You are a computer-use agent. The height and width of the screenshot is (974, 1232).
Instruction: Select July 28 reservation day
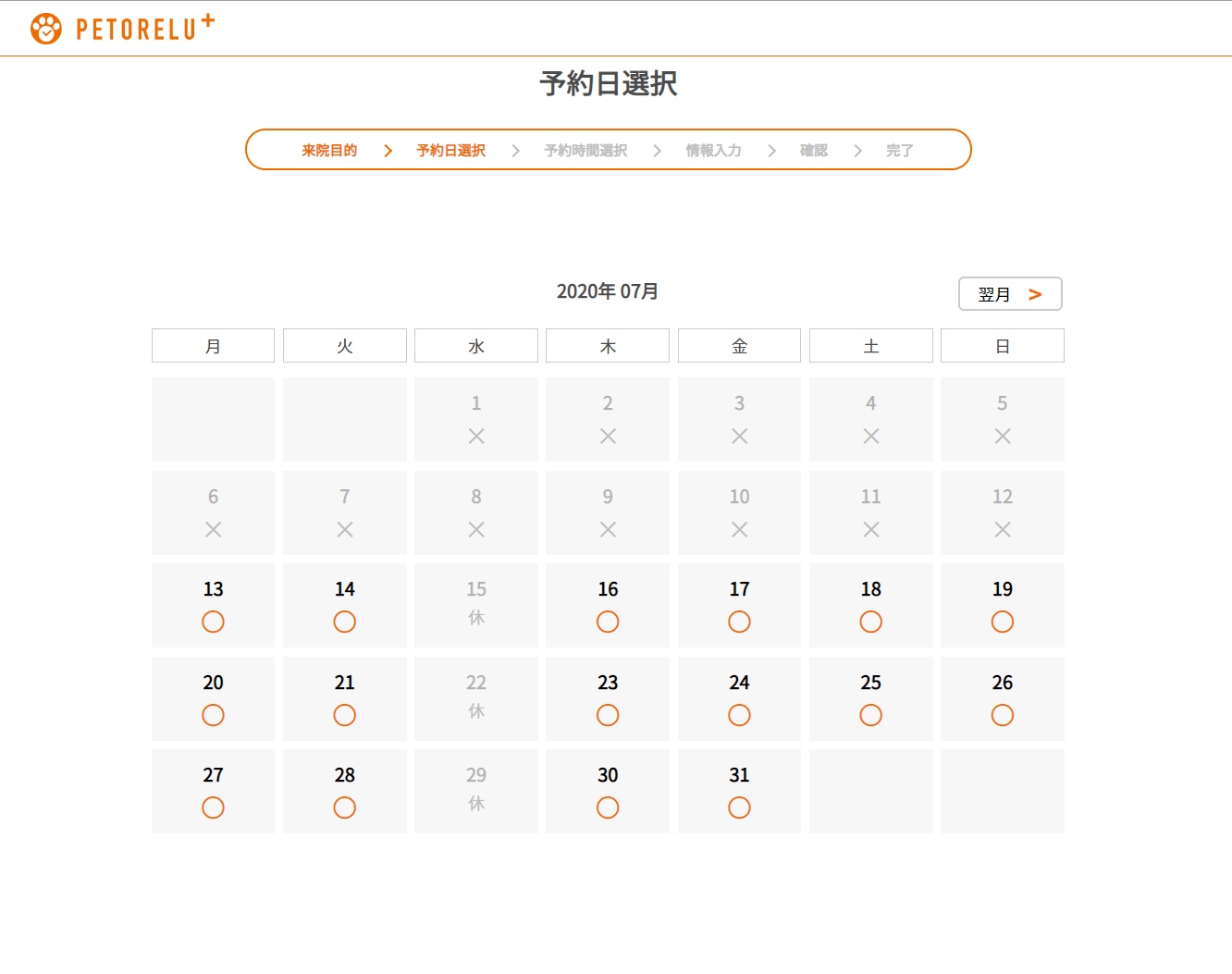(345, 792)
